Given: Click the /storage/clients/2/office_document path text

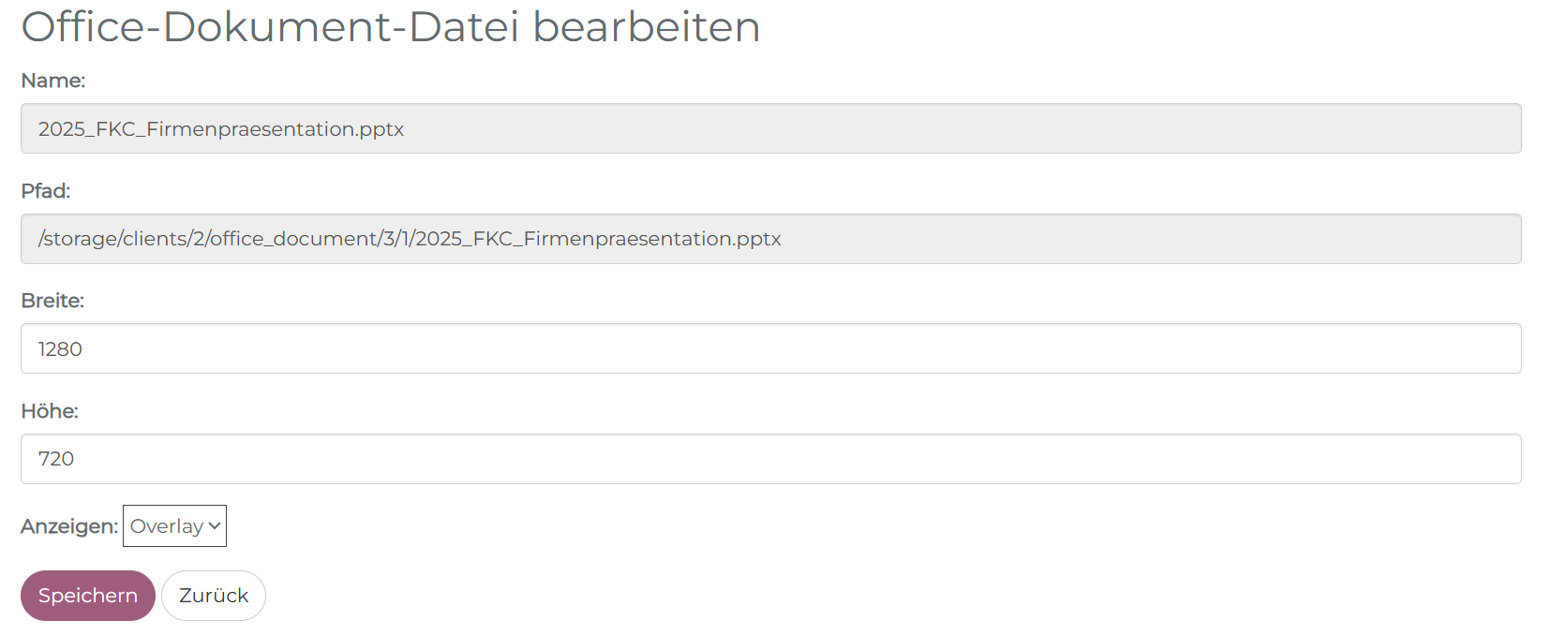Looking at the screenshot, I should pyautogui.click(x=410, y=239).
